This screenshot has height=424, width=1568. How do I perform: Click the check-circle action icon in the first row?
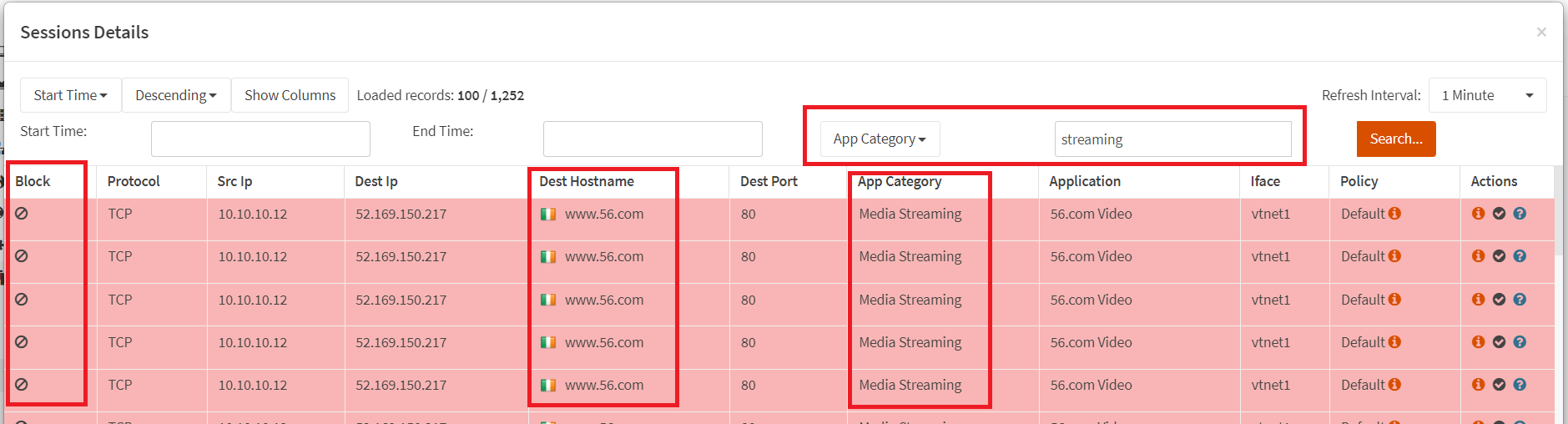[x=1500, y=214]
